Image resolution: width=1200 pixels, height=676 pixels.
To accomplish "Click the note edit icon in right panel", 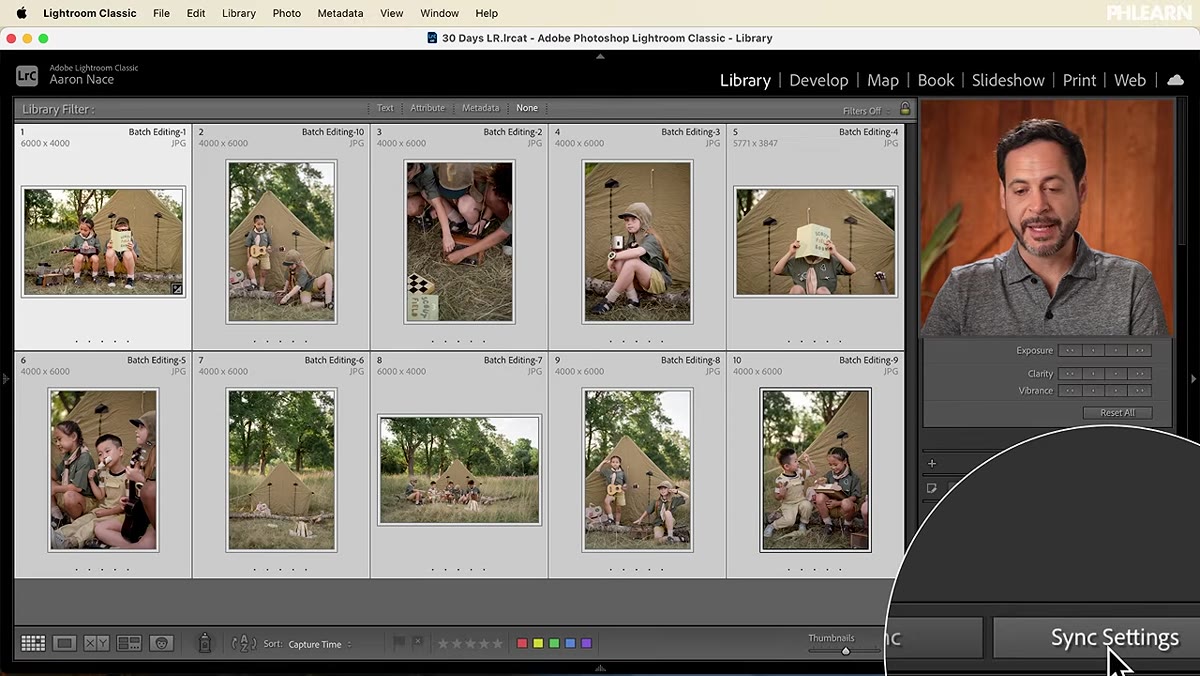I will click(x=932, y=488).
